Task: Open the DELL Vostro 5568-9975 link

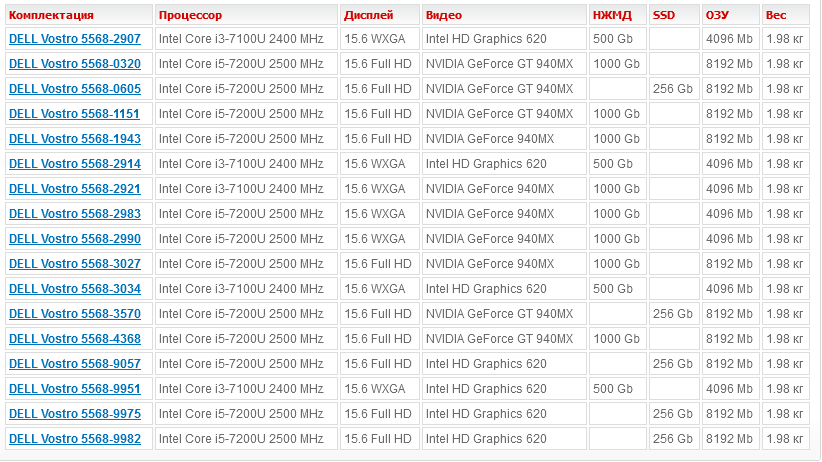Action: [75, 414]
